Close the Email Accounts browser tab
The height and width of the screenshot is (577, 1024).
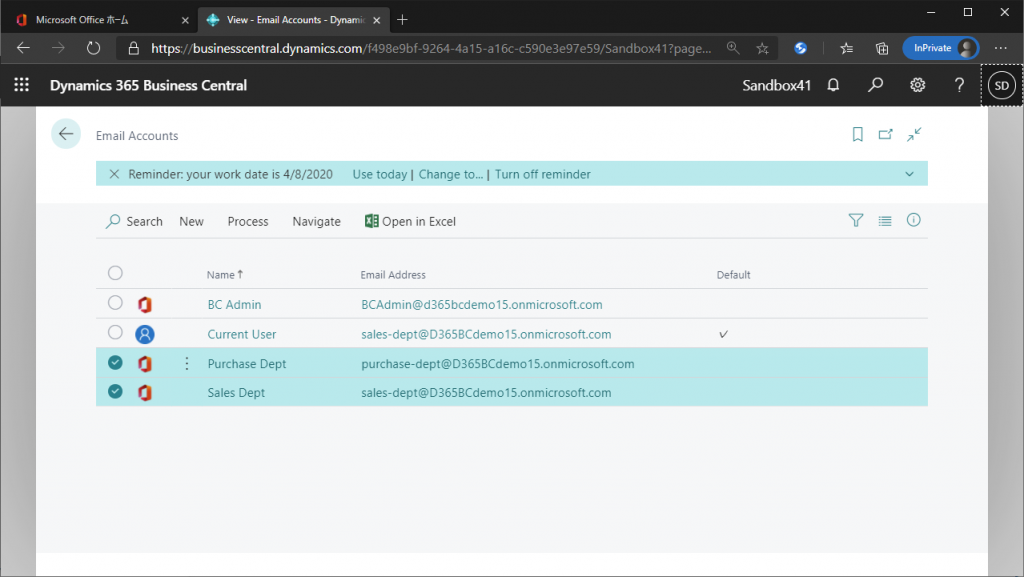coord(377,20)
